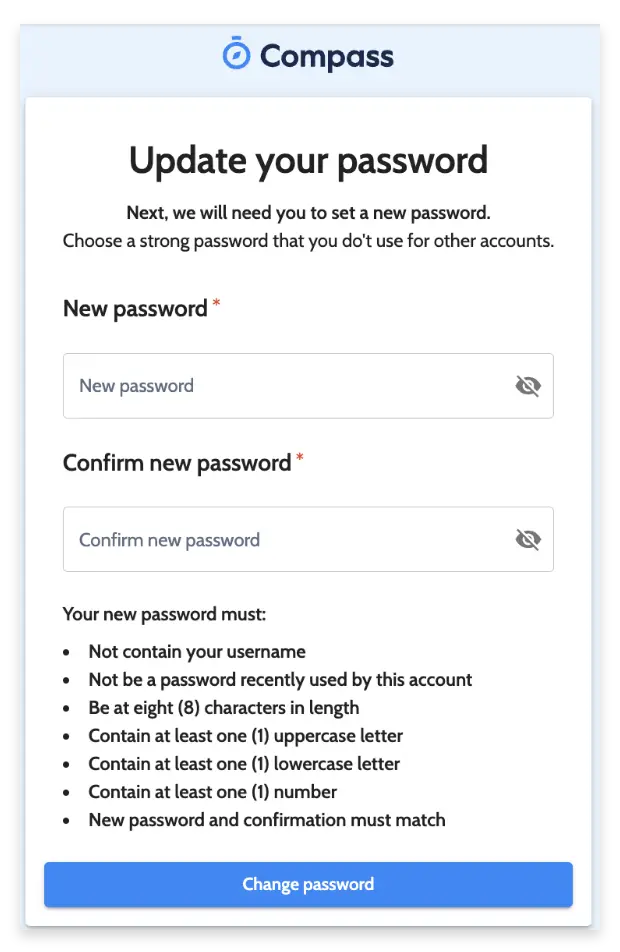
Task: Click the "password recently used by this account" rule
Action: tap(280, 680)
